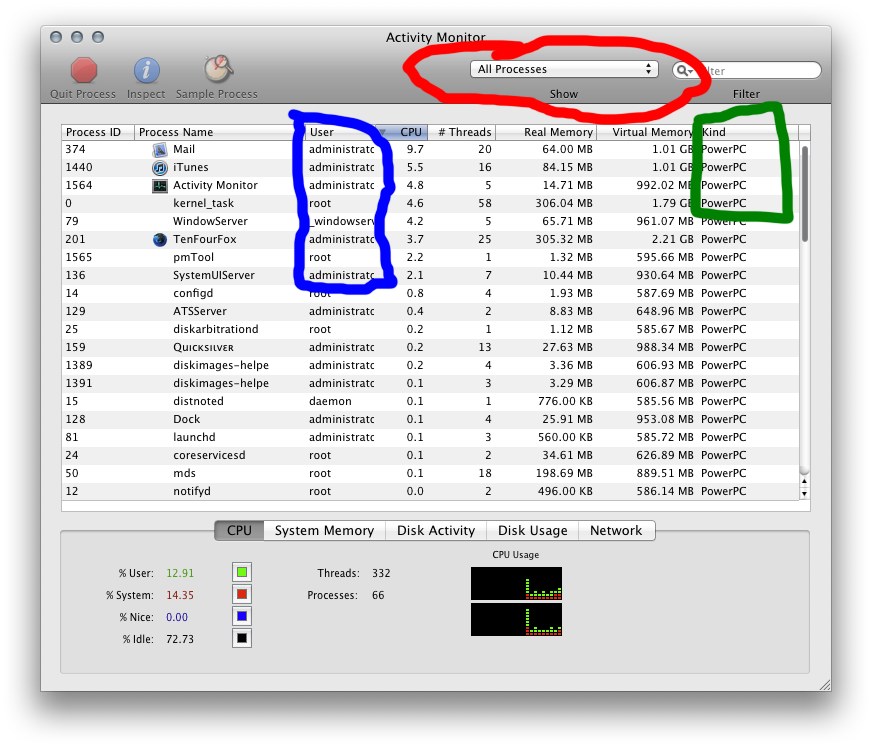The height and width of the screenshot is (747, 872).
Task: Select the launchd process row
Action: point(430,437)
